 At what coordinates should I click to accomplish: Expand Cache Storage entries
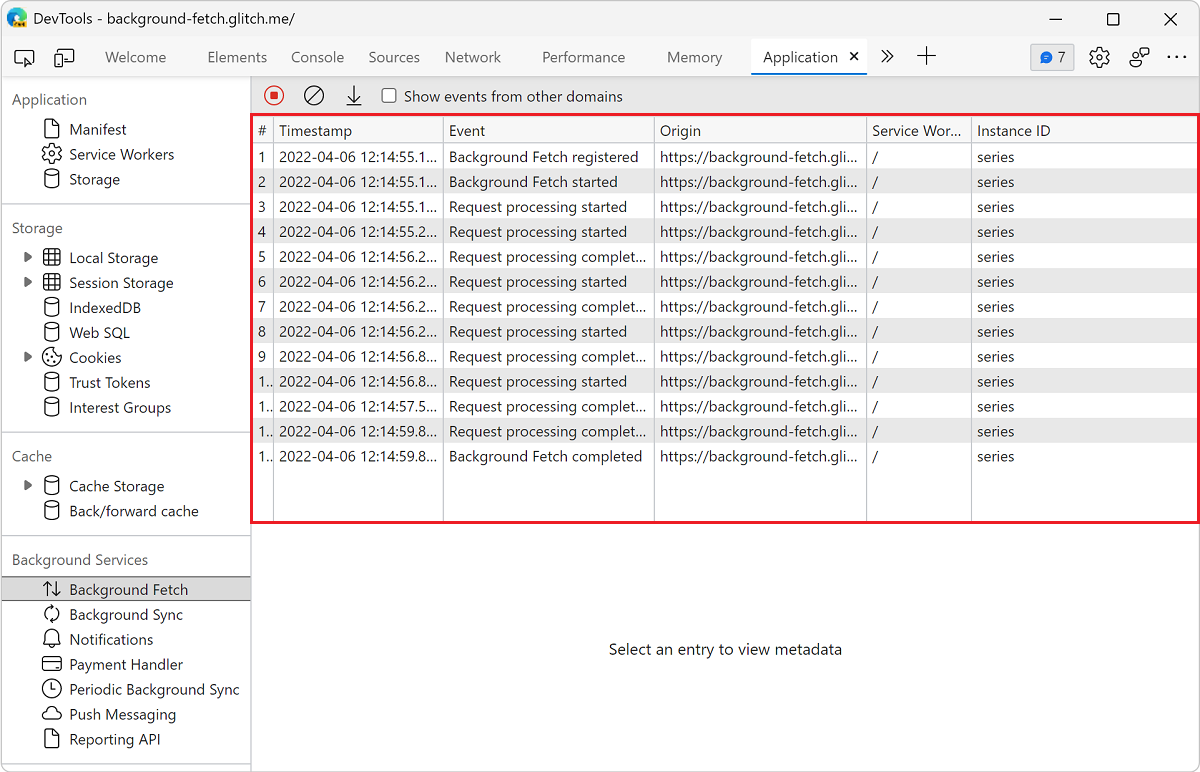28,486
